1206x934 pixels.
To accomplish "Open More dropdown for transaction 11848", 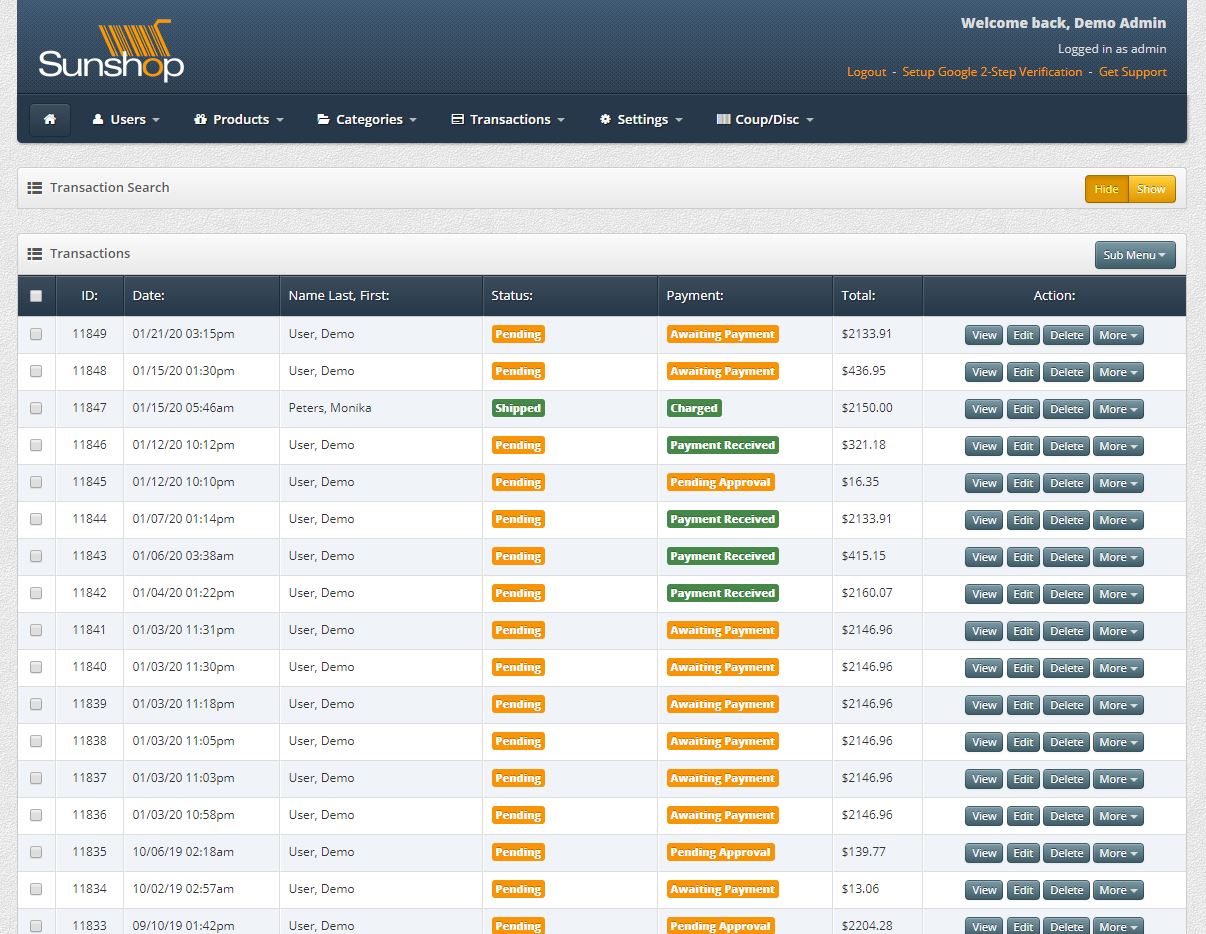I will tap(1118, 372).
